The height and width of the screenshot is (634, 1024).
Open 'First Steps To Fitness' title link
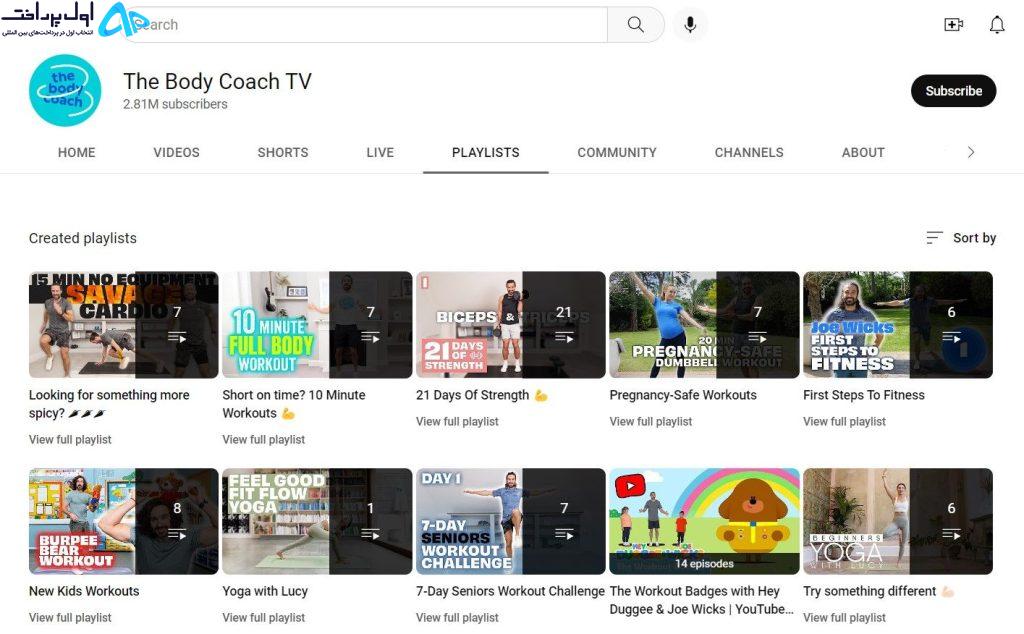click(x=864, y=395)
